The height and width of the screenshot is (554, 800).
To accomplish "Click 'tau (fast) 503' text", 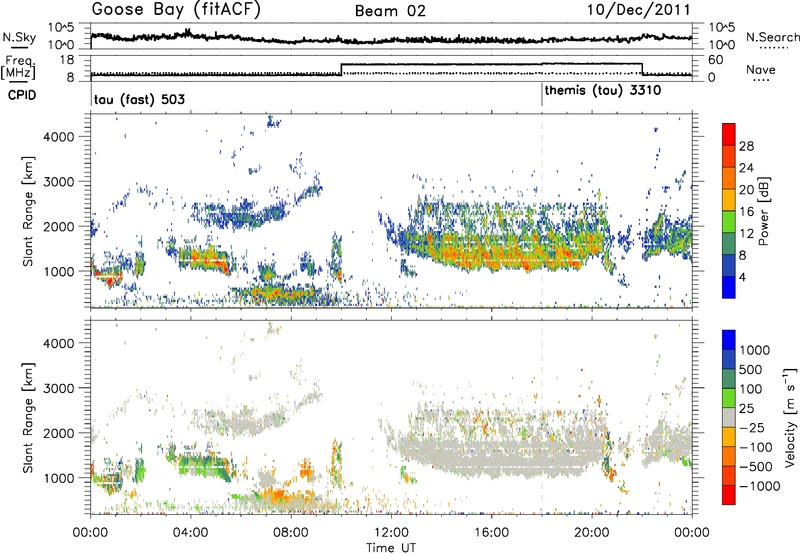I will (x=139, y=99).
